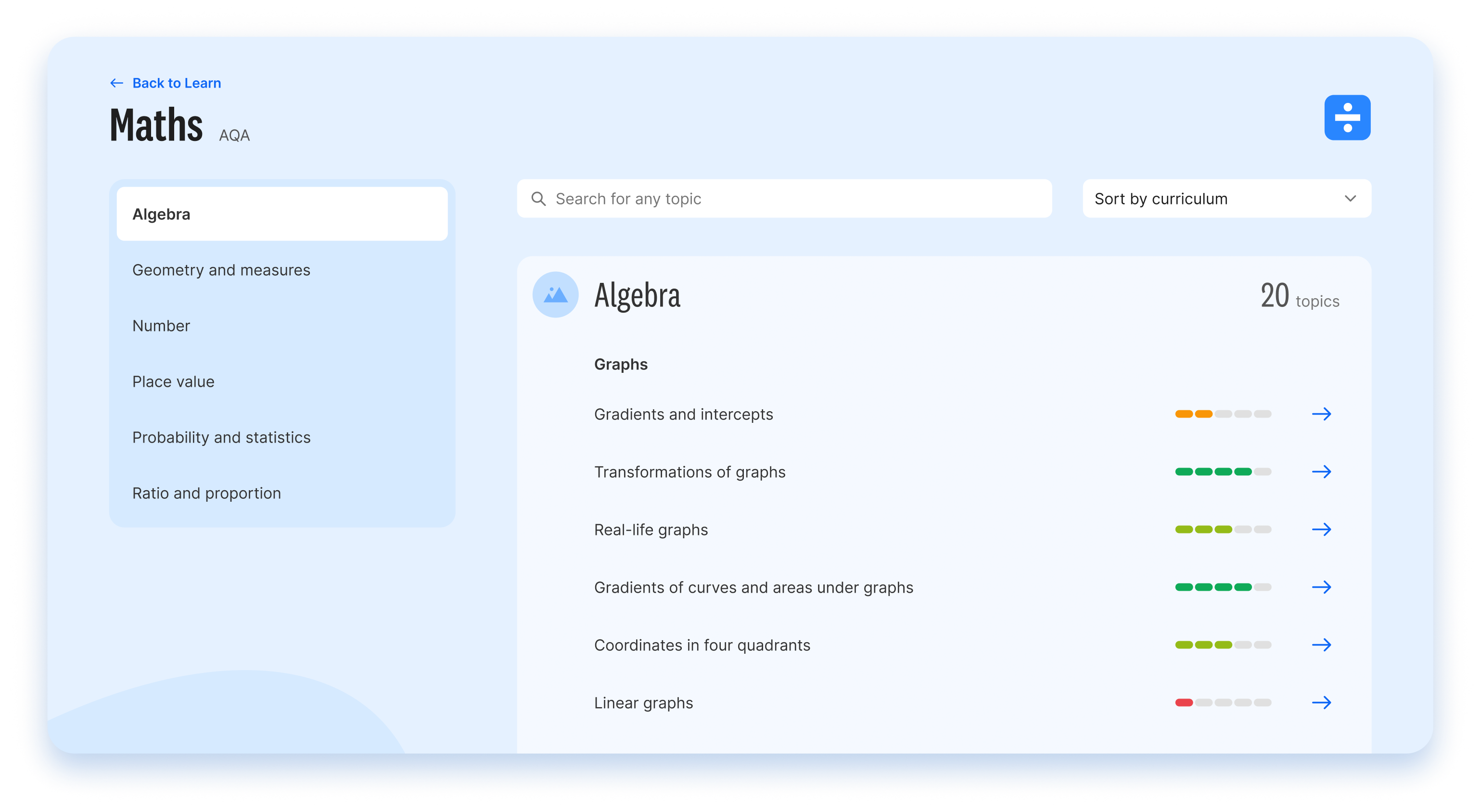Choose Ratio and proportion category
The height and width of the screenshot is (812, 1481).
point(206,493)
